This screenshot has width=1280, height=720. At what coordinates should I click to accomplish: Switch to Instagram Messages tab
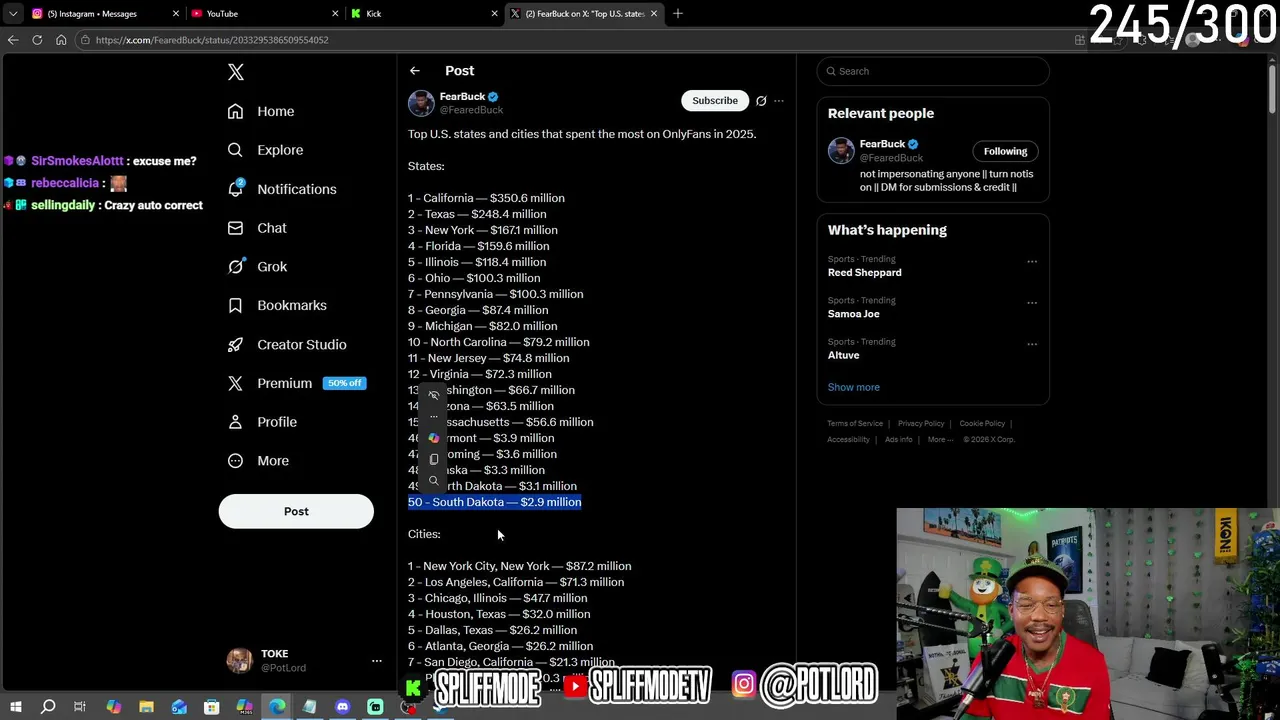tap(105, 13)
